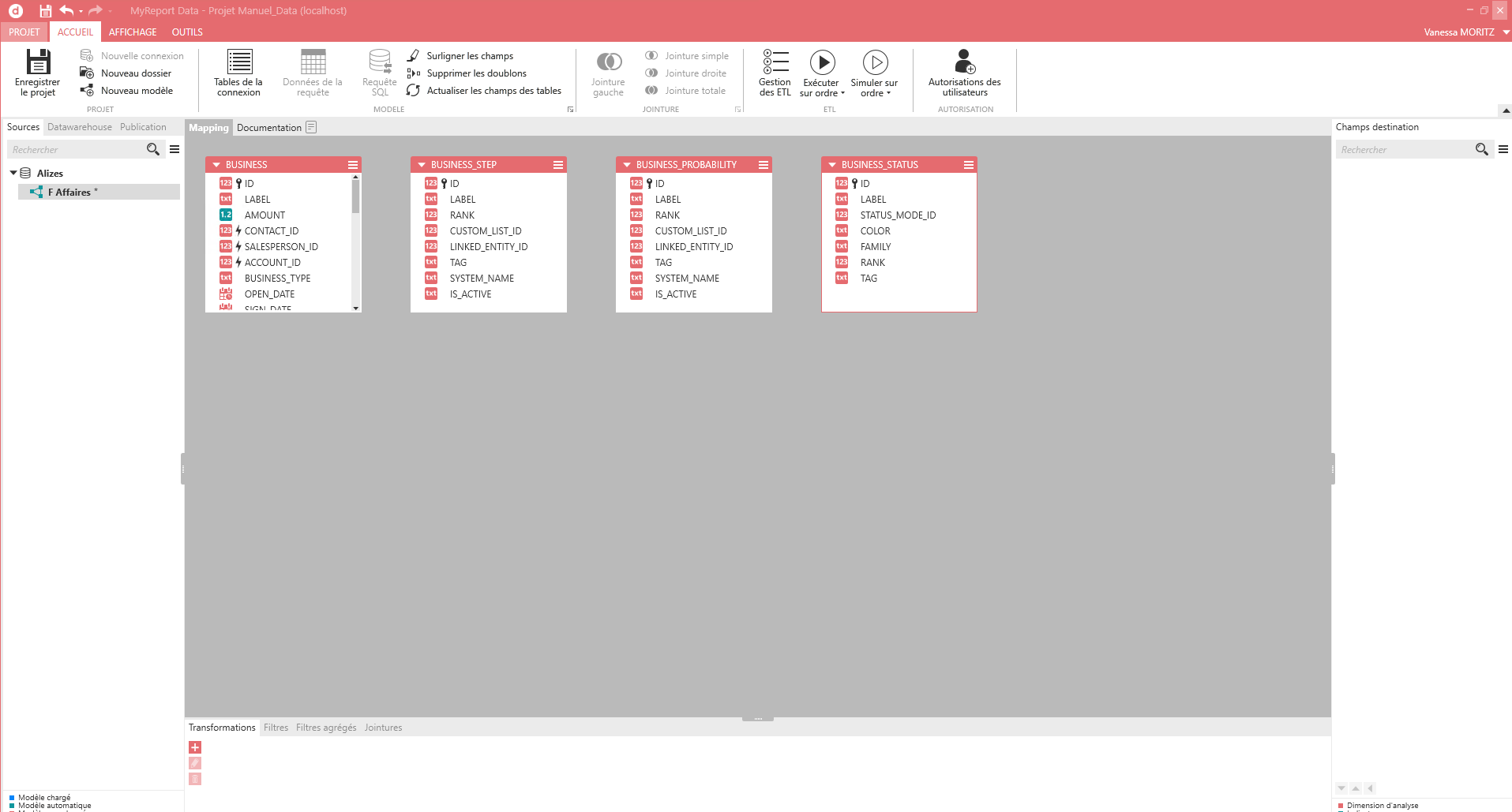The image size is (1512, 812).
Task: Click the Enregistrer le projet save icon
Action: tap(37, 63)
